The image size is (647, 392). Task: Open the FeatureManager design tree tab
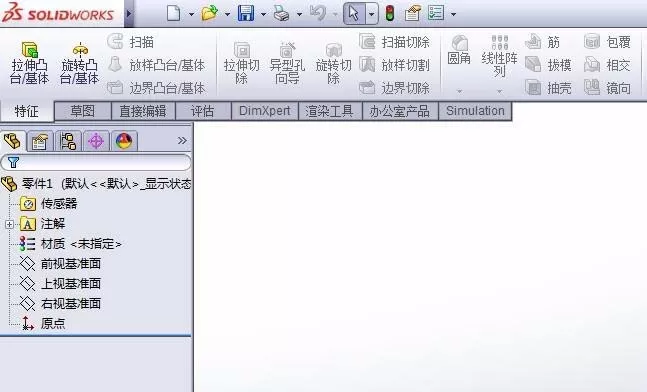point(12,141)
